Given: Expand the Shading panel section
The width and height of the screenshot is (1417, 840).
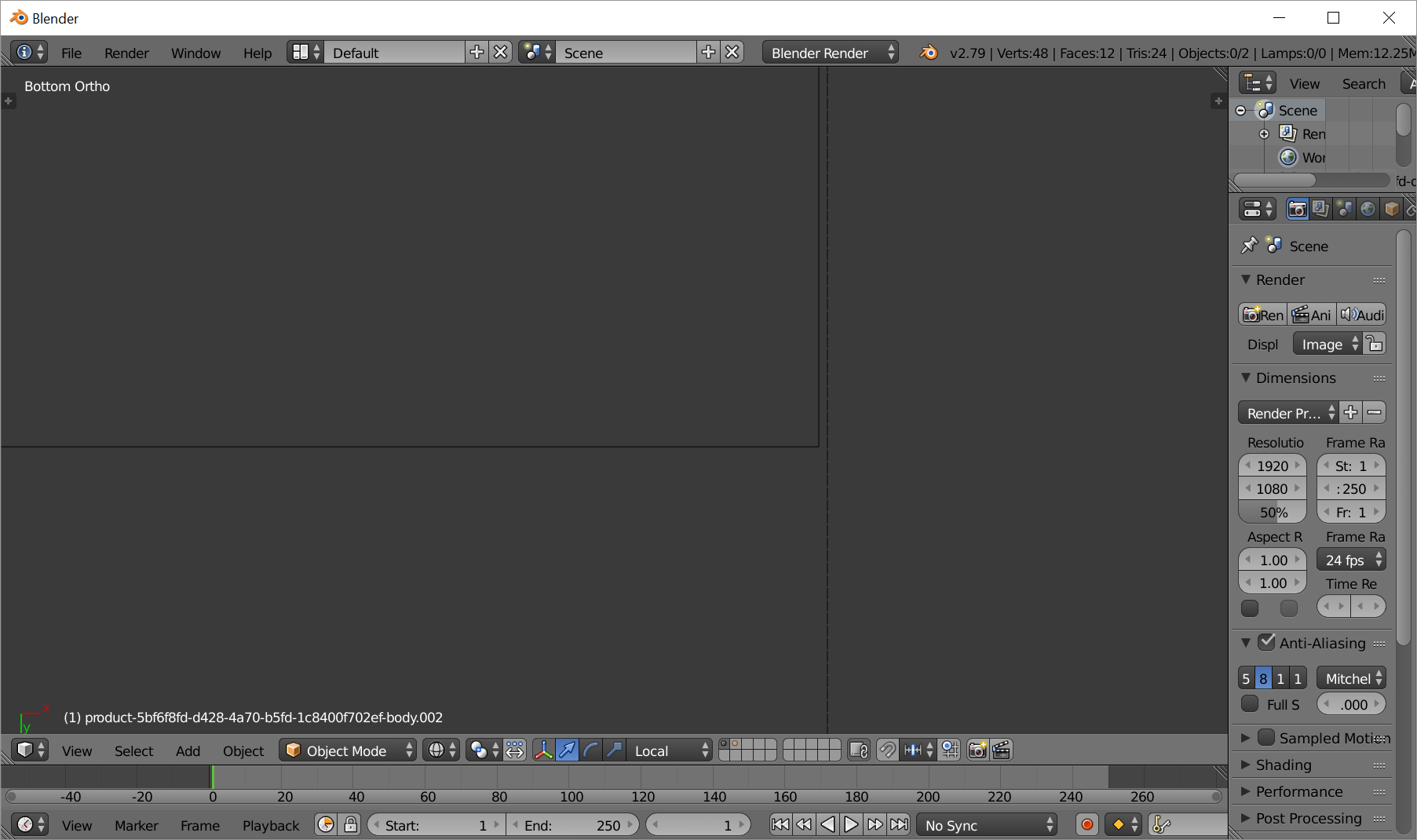Looking at the screenshot, I should pyautogui.click(x=1282, y=765).
